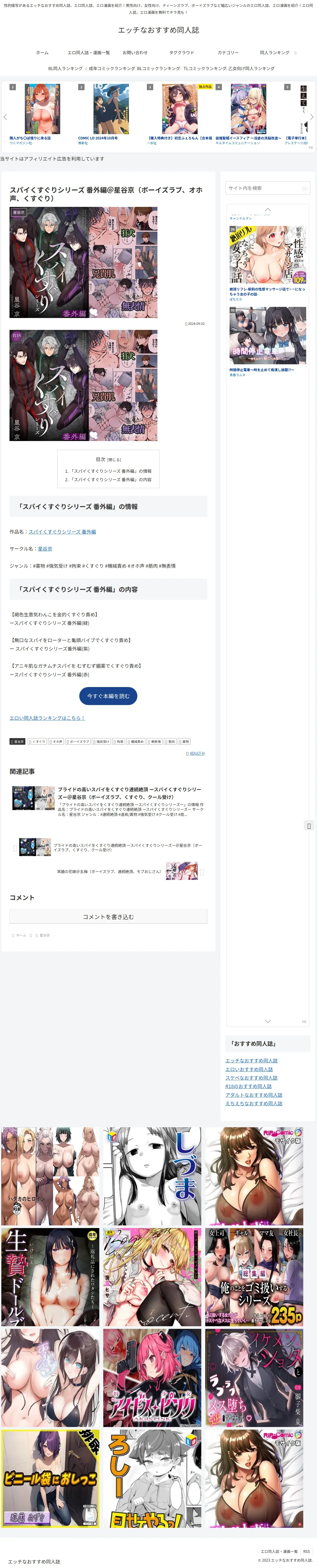Screen dimensions: 317x1568
Task: Open the カテゴリー menu item
Action: 228,52
